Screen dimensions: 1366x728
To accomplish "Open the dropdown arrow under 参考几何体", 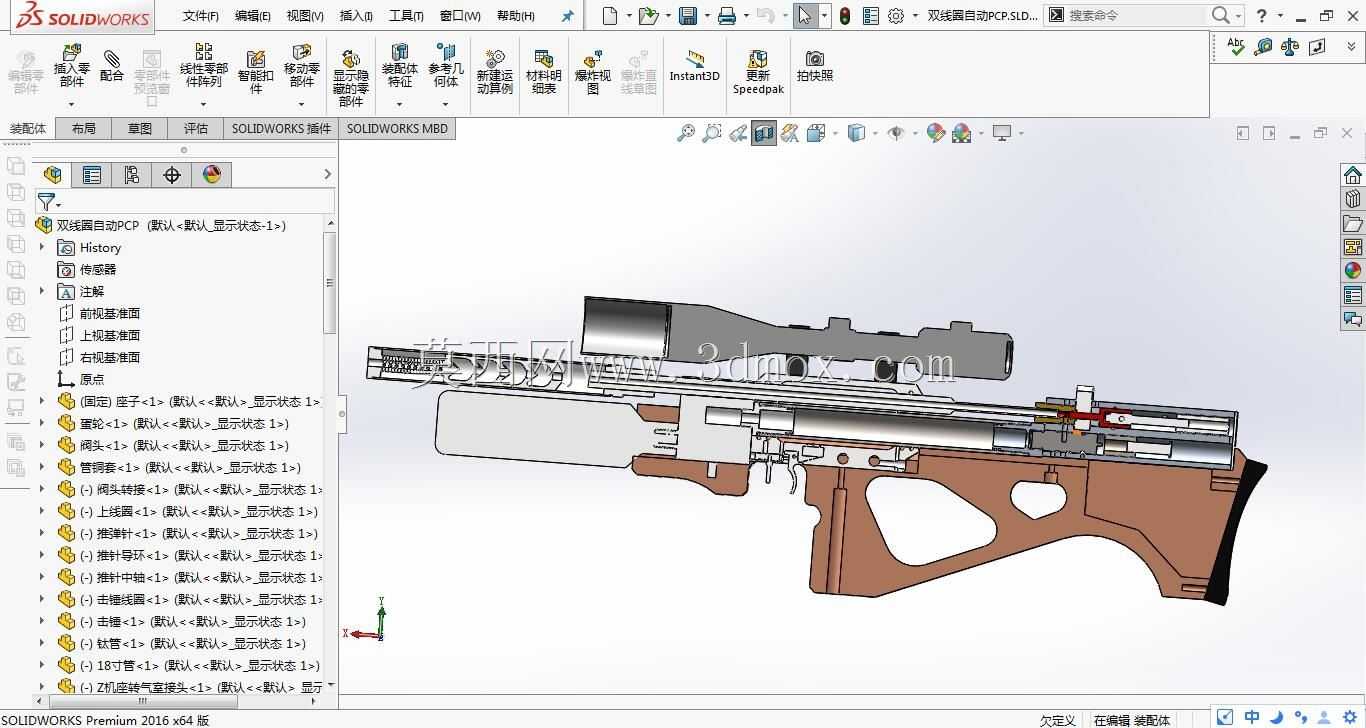I will pos(446,104).
